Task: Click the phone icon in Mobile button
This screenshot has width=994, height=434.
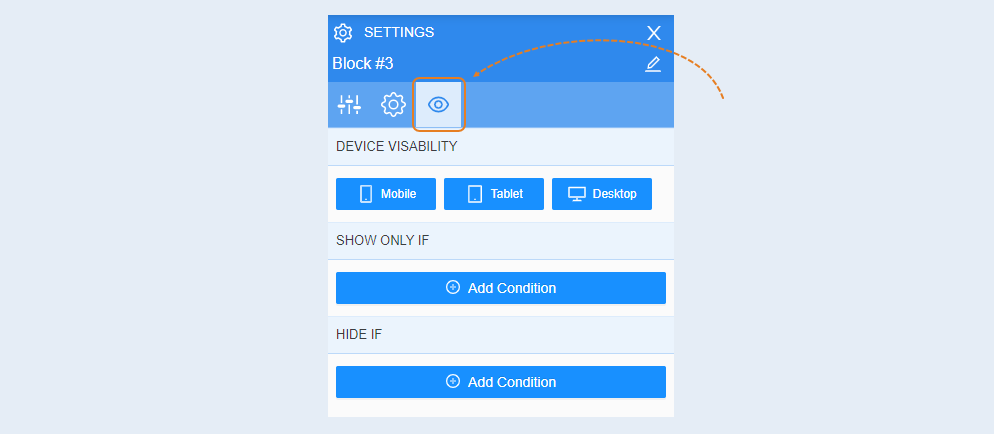Action: point(366,194)
